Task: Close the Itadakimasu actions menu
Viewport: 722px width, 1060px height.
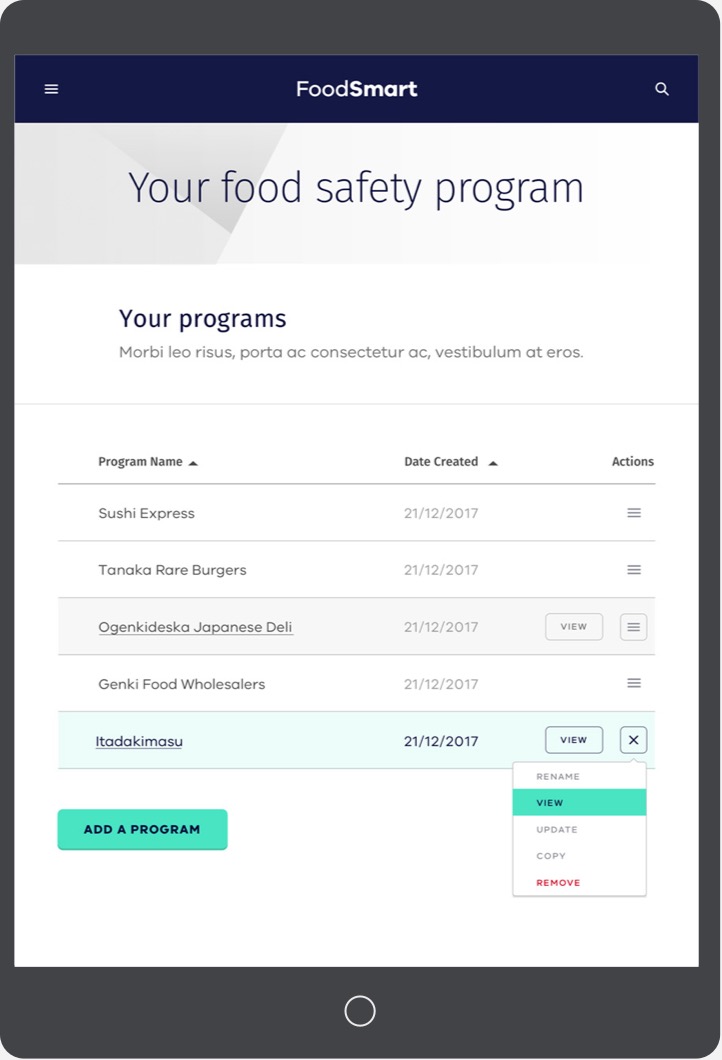Action: click(x=633, y=740)
